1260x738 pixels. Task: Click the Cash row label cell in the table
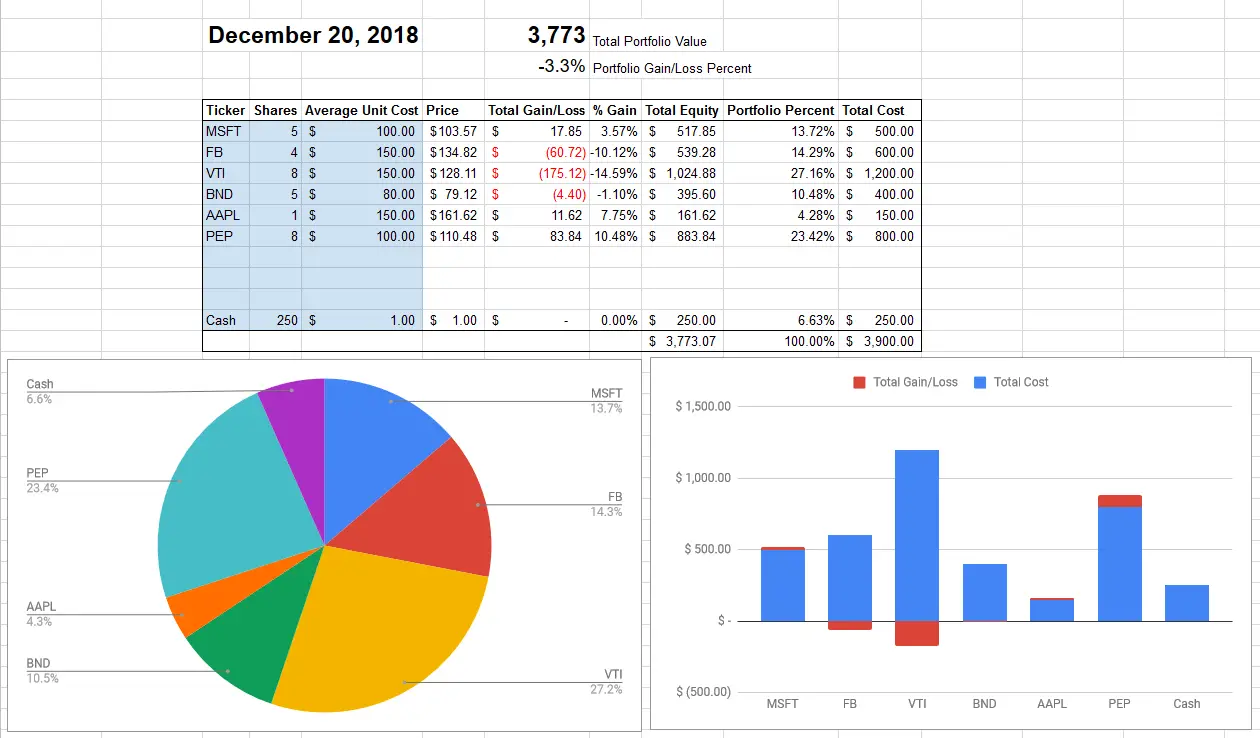pyautogui.click(x=226, y=320)
